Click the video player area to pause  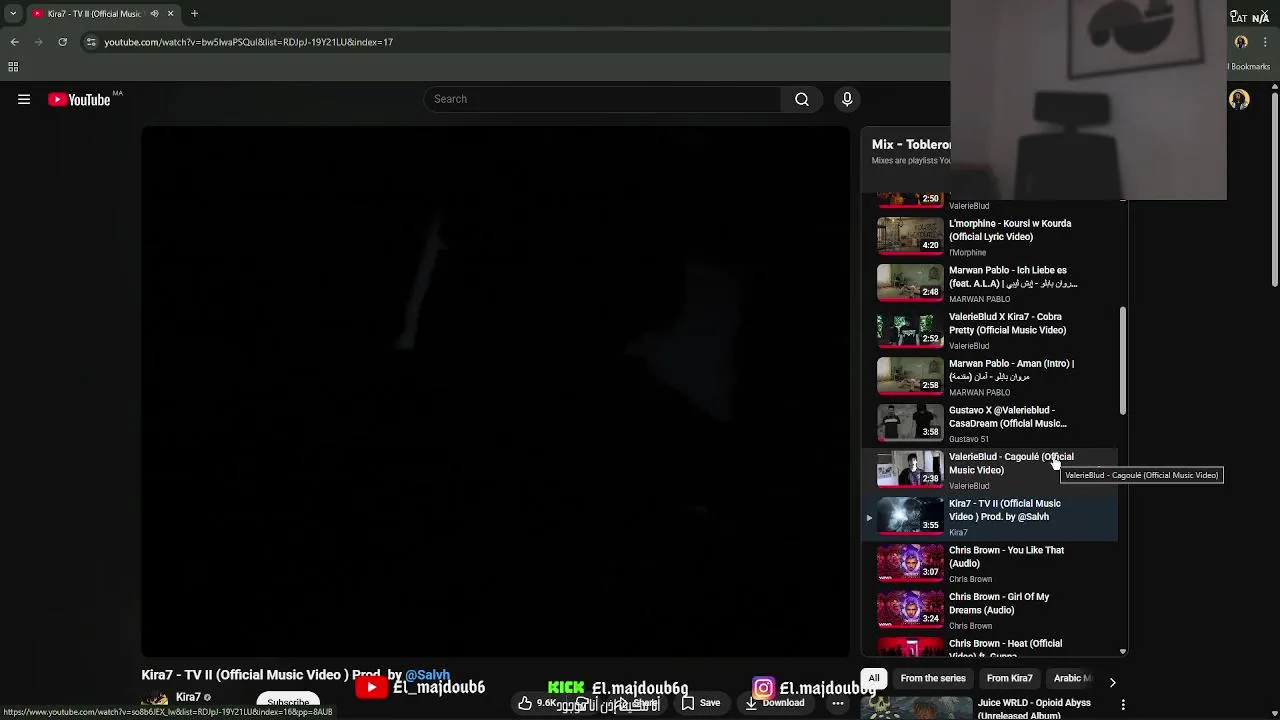point(495,391)
